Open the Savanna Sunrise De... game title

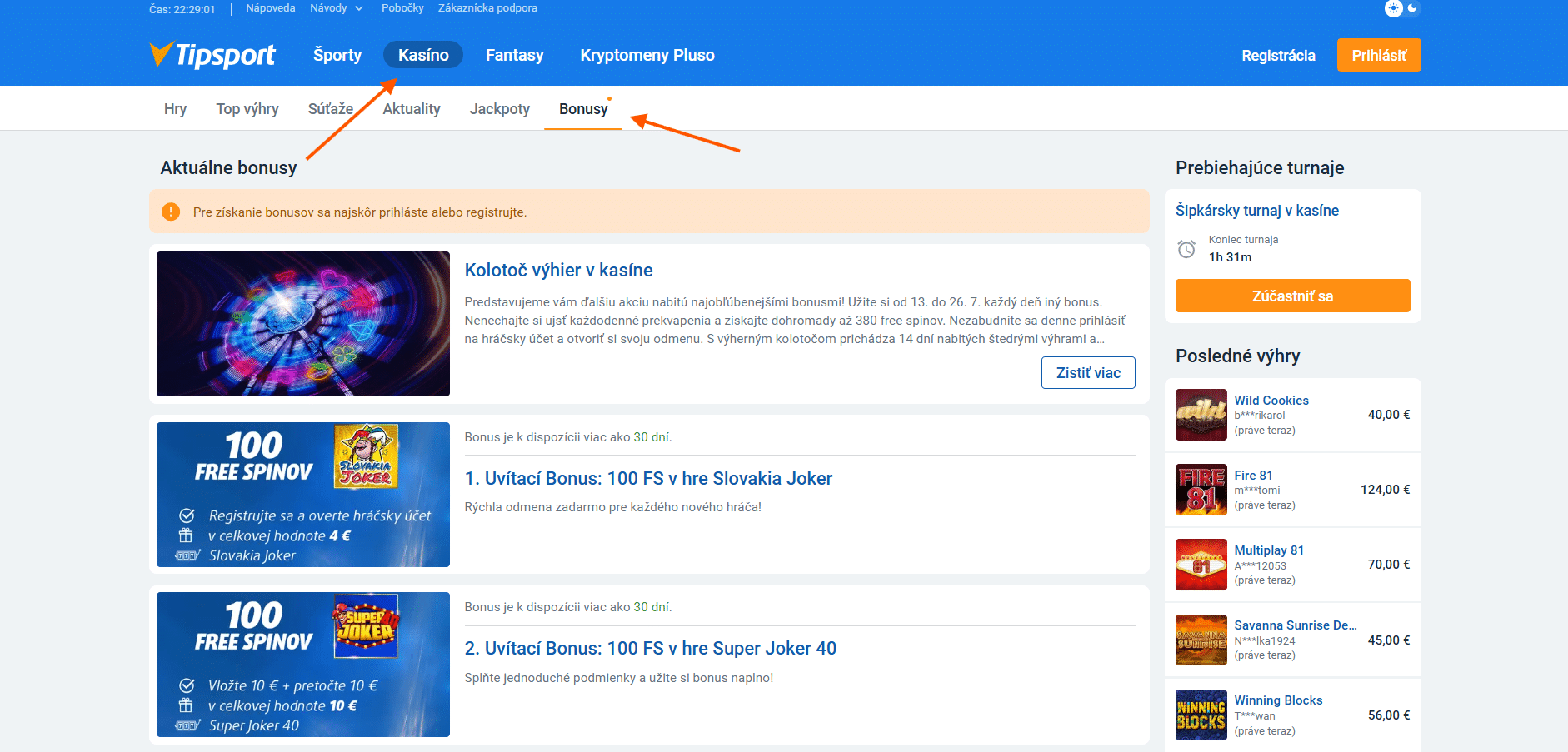[1296, 625]
